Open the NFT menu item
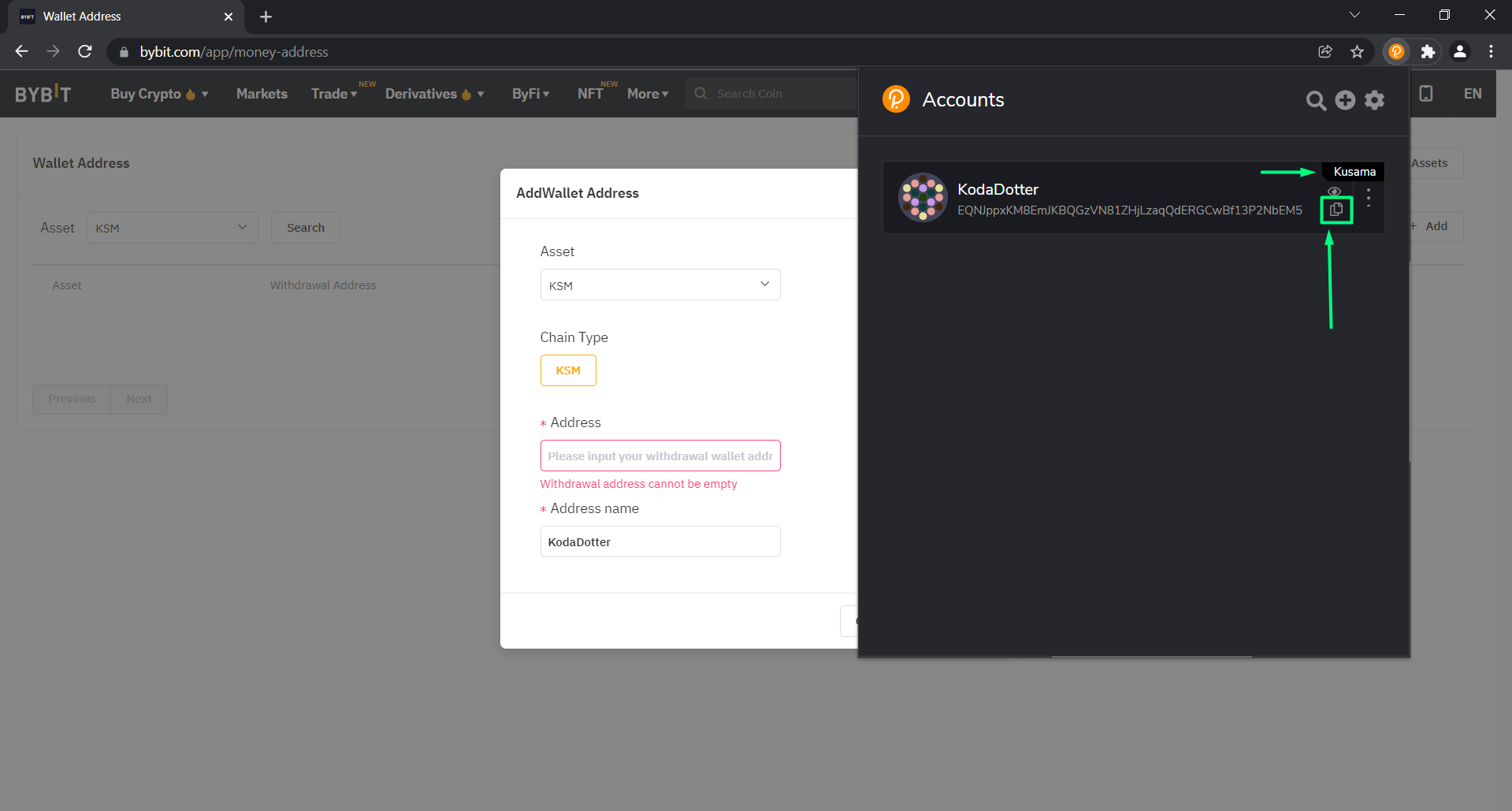Screen dimensions: 1512x811 tap(590, 94)
